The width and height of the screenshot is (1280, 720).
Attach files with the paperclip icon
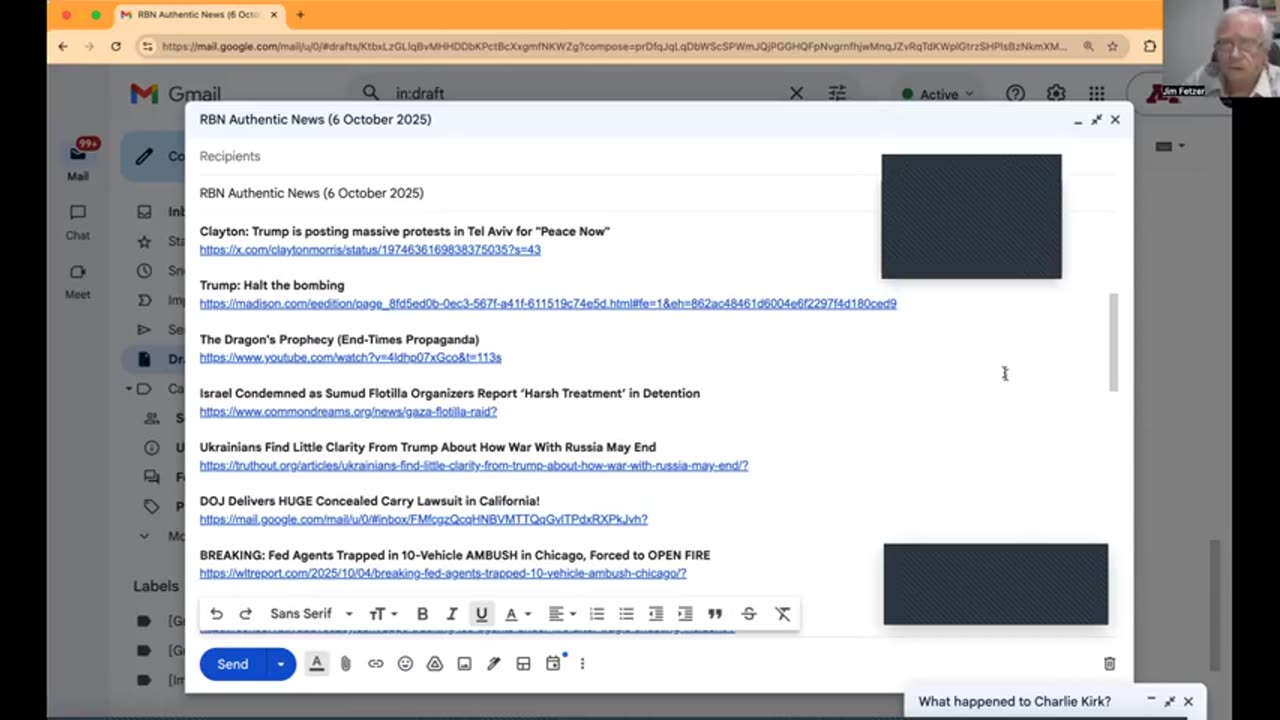coord(346,664)
